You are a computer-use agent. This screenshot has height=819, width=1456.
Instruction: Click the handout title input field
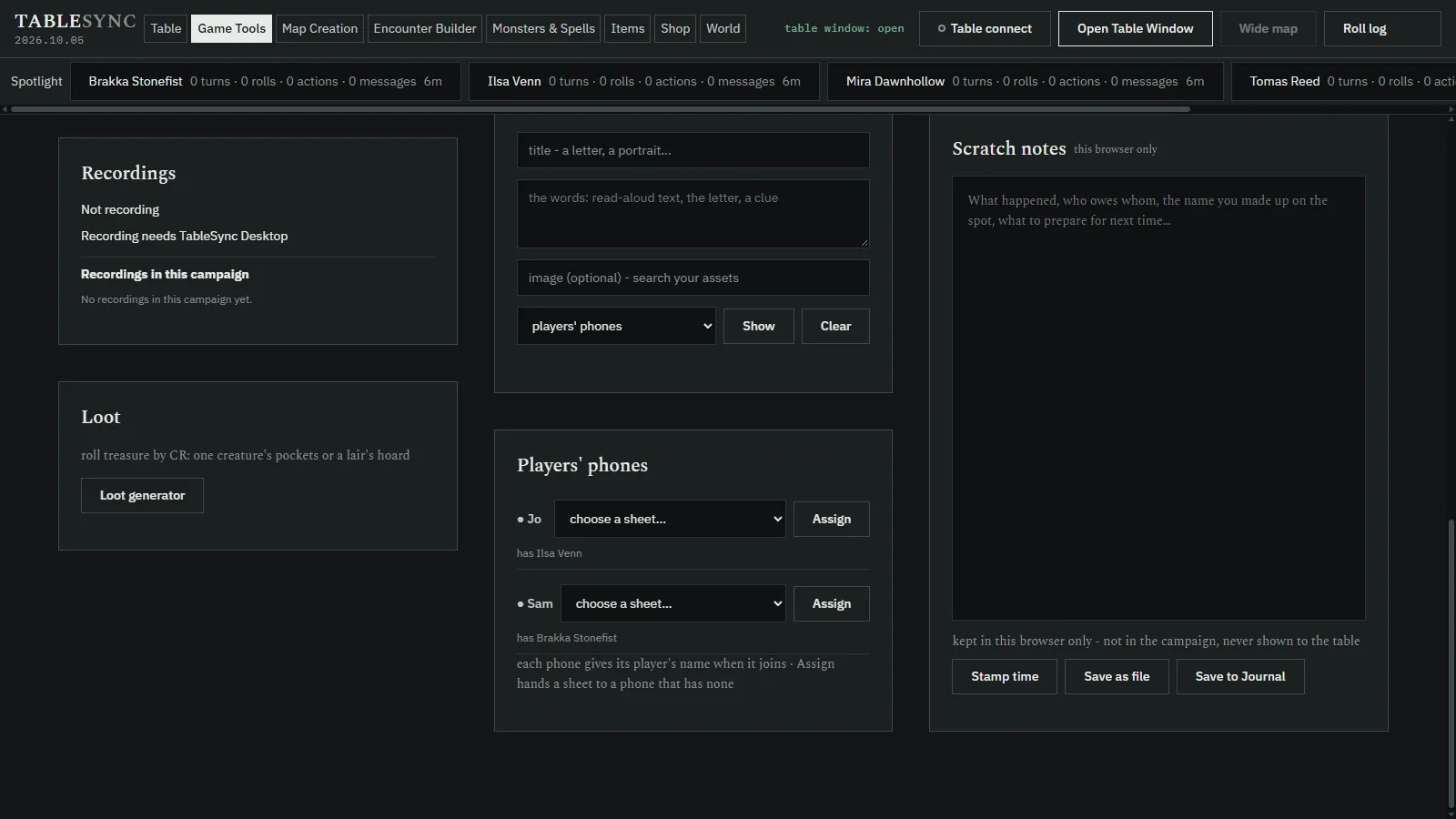pos(693,150)
